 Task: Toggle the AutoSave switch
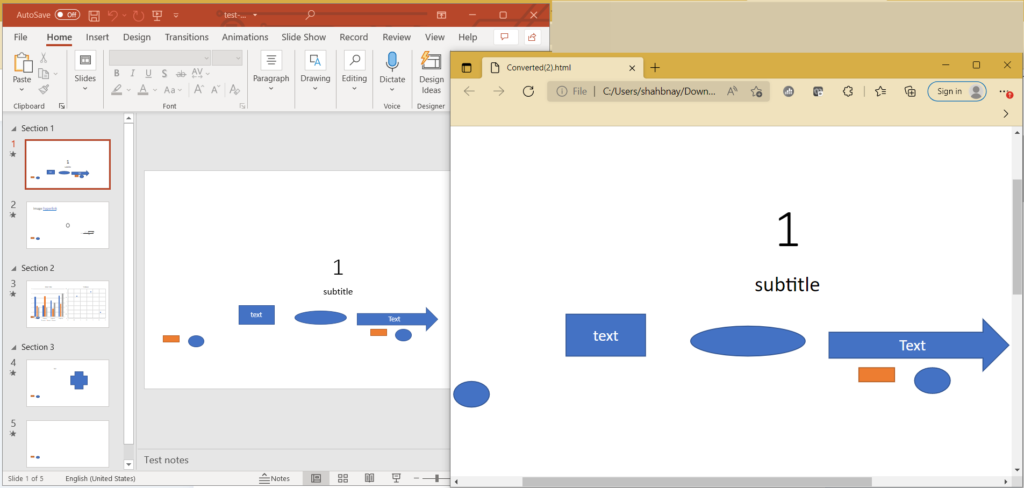tap(67, 15)
